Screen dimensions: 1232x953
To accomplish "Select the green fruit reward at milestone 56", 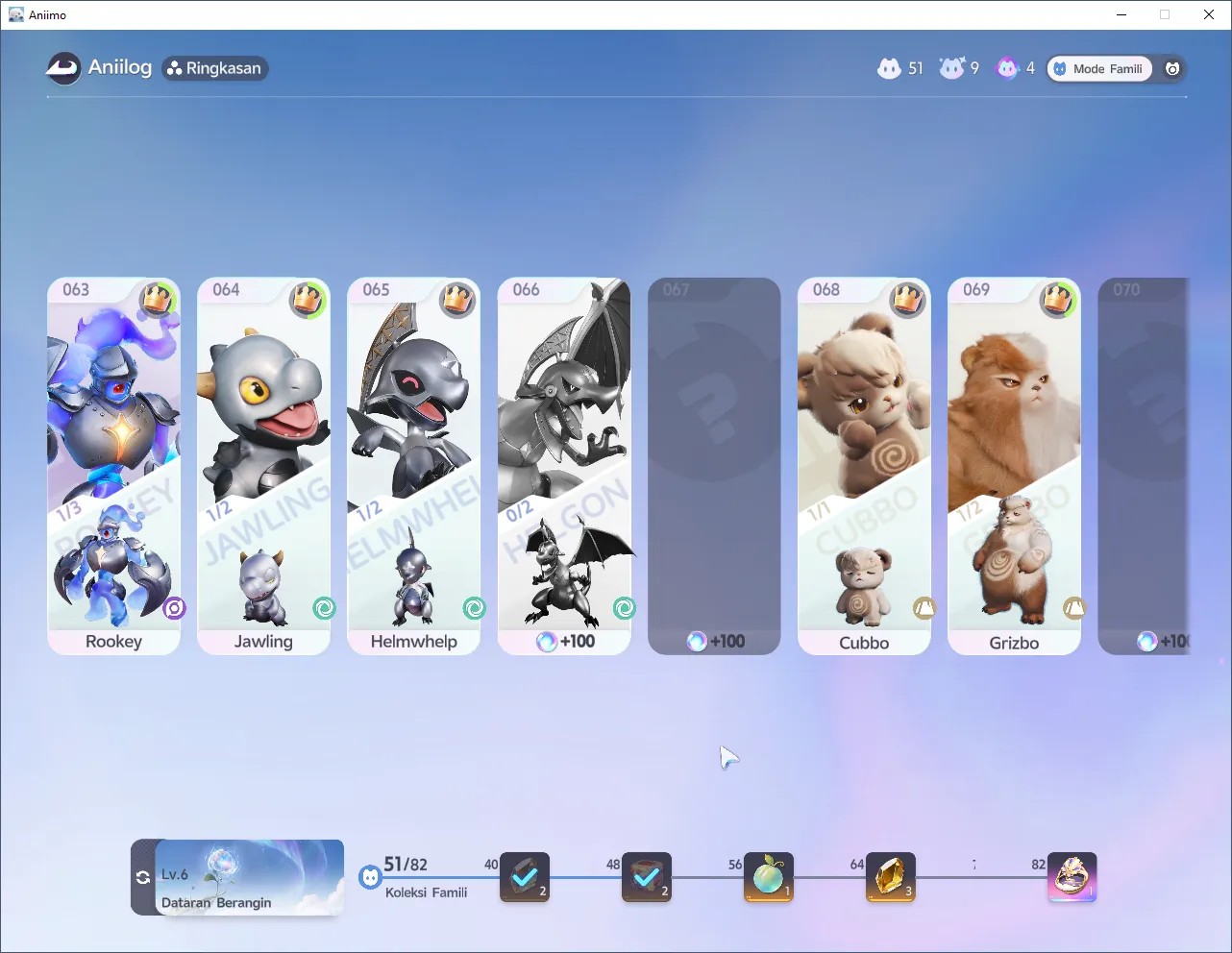I will coord(769,877).
